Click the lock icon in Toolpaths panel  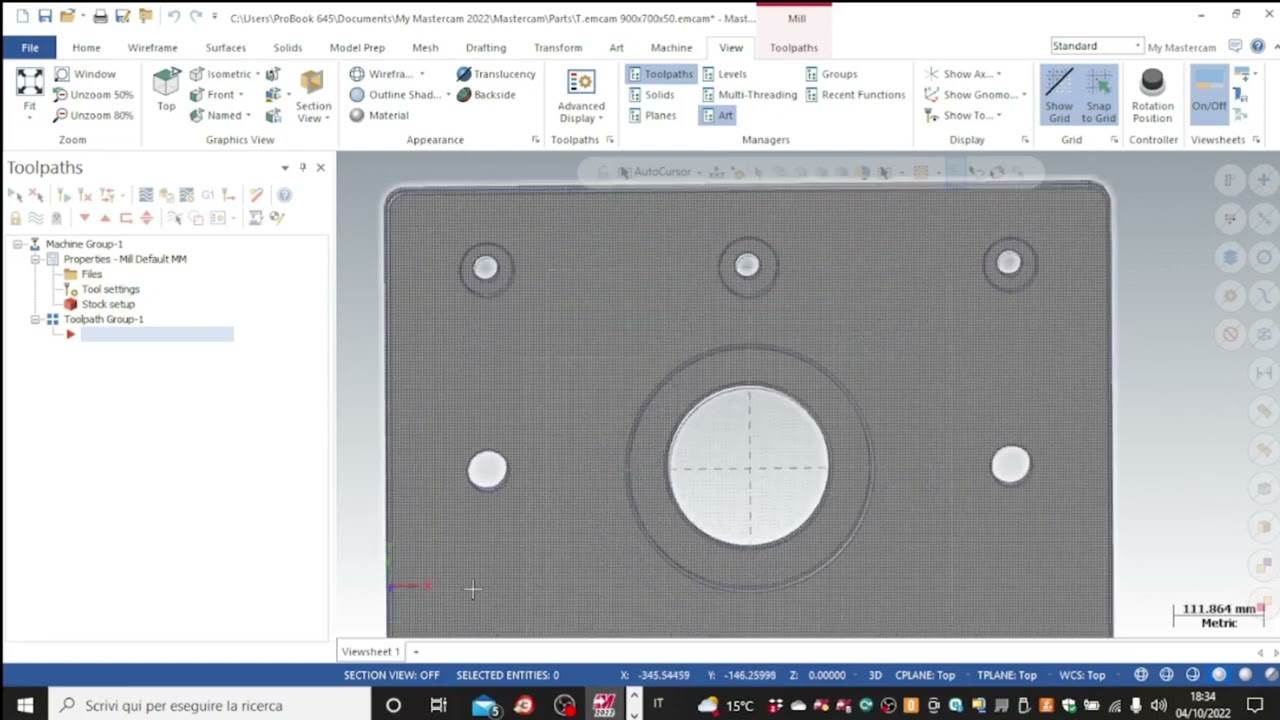point(15,218)
